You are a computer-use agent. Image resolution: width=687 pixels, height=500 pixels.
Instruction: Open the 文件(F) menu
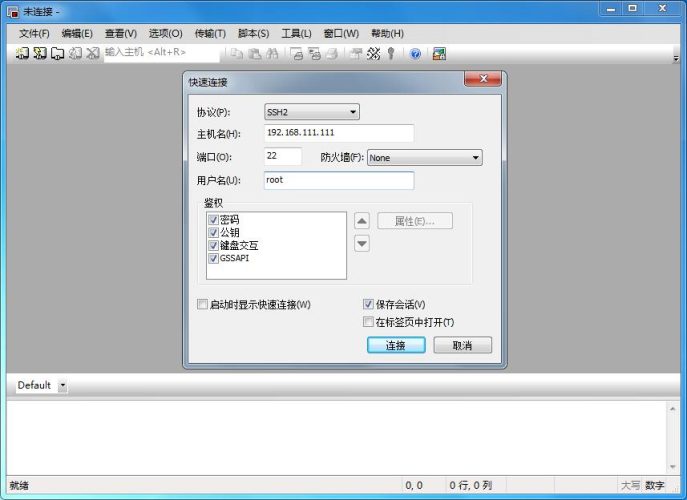pos(34,33)
